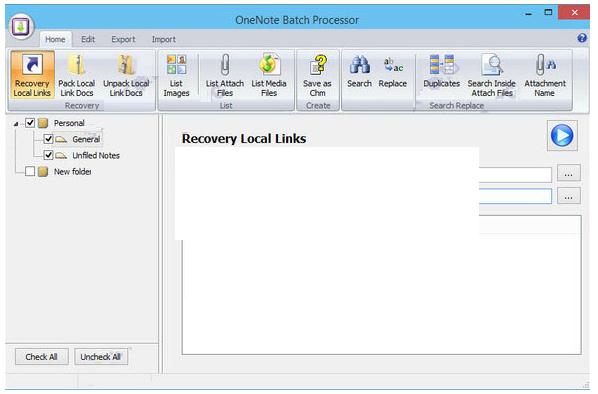Start processing with the blue play button
Viewport: 598px width, 394px height.
tap(562, 135)
